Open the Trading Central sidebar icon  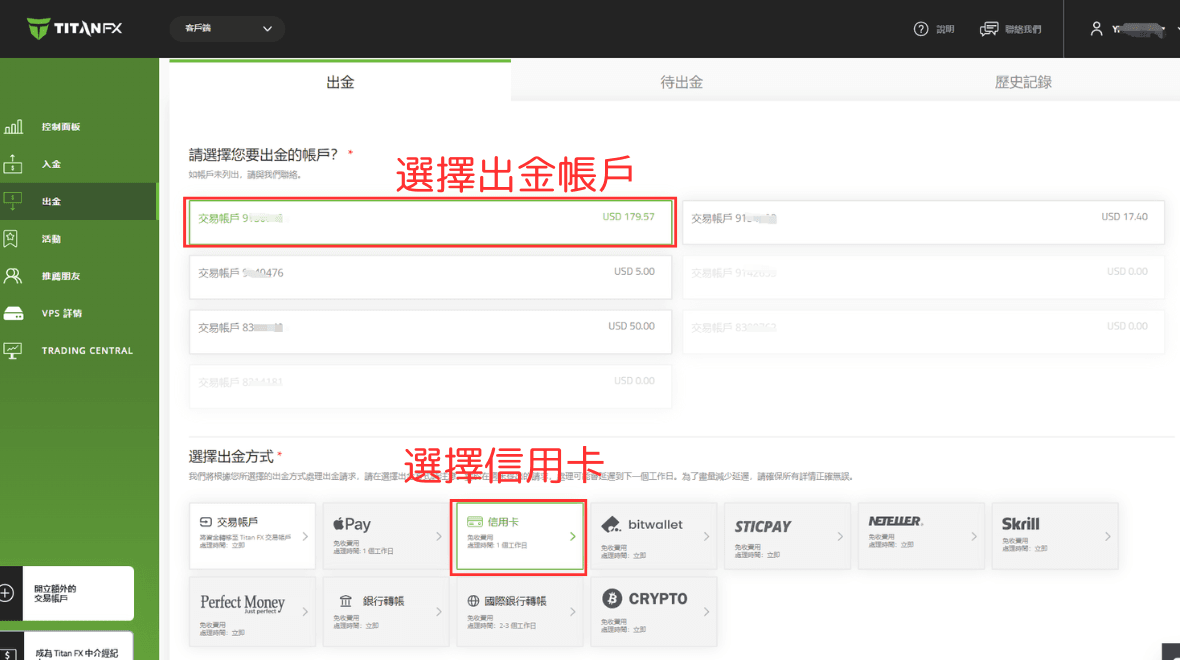point(14,350)
